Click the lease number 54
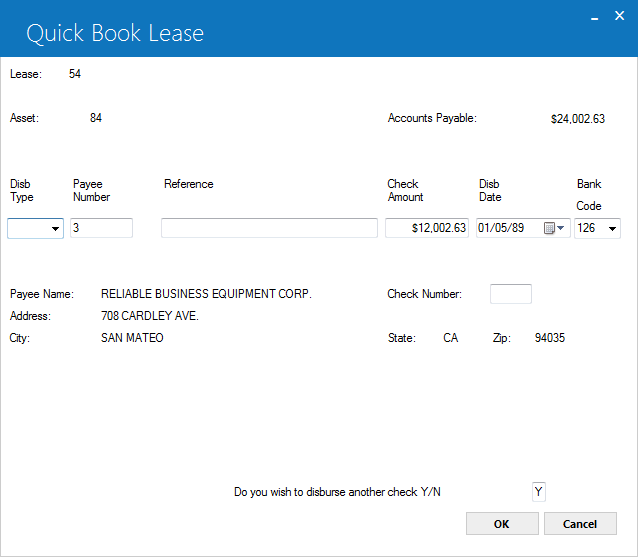 pyautogui.click(x=75, y=74)
